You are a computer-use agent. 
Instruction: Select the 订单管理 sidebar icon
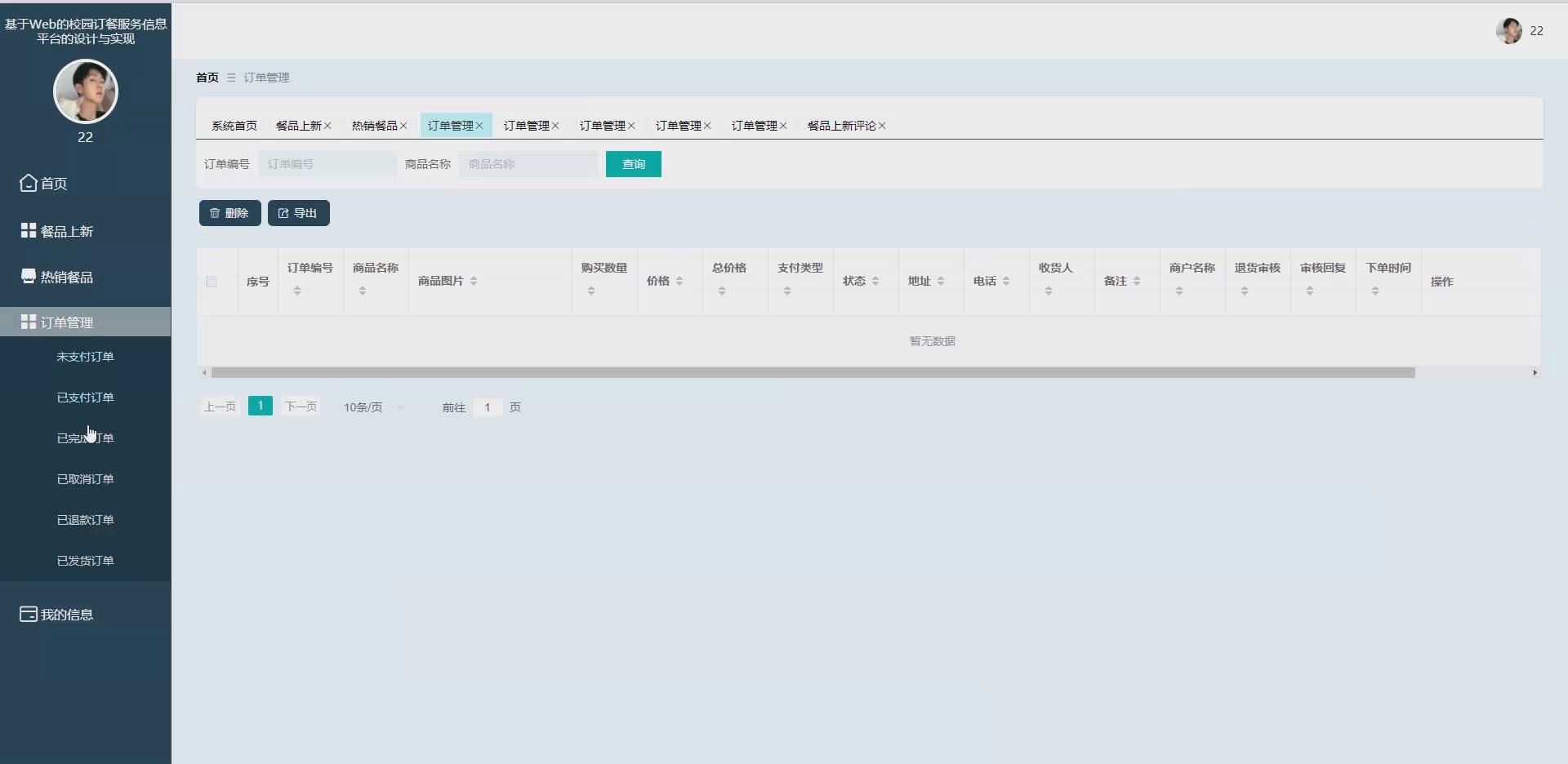point(27,321)
